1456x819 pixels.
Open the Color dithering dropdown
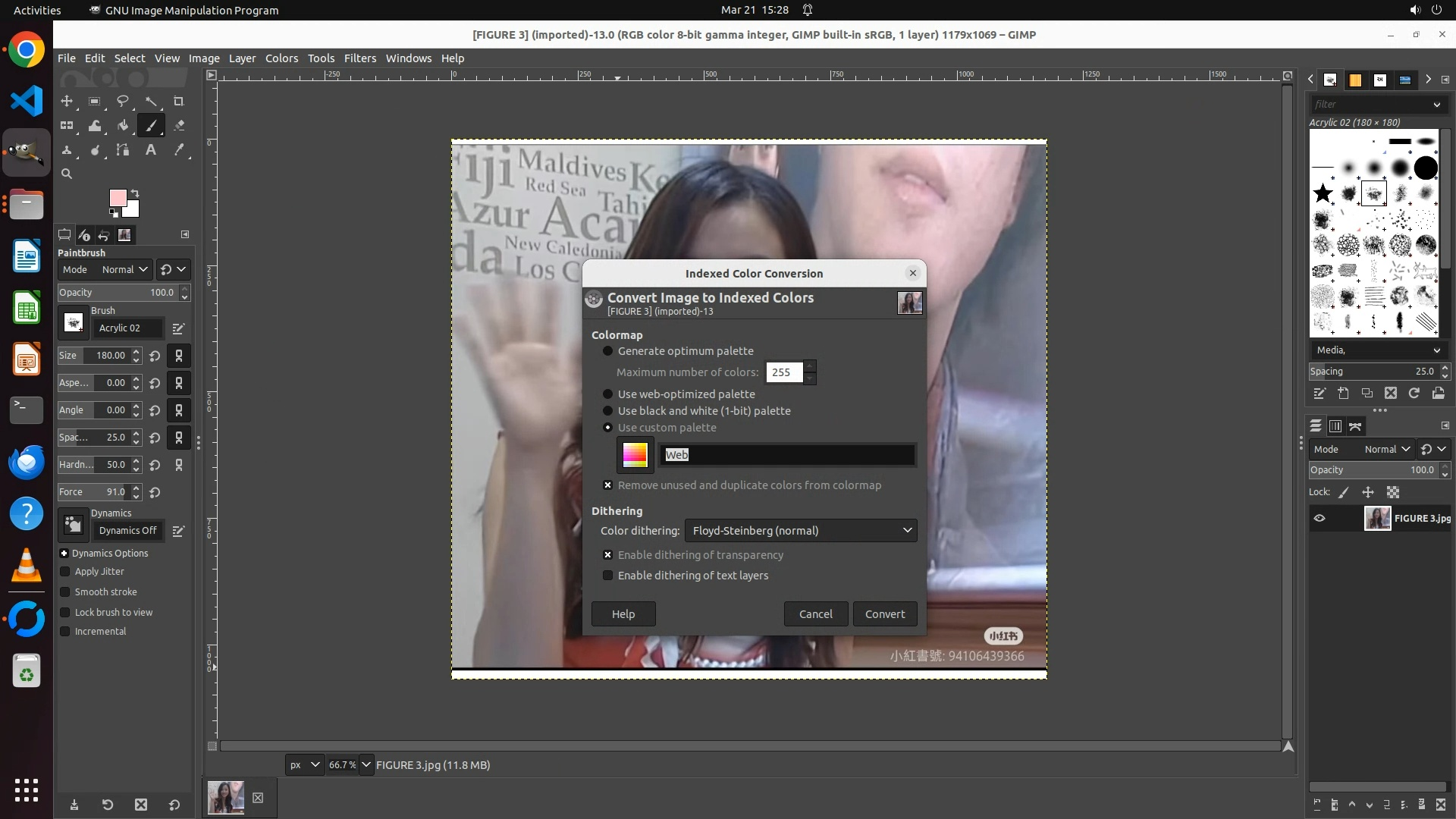[x=800, y=531]
